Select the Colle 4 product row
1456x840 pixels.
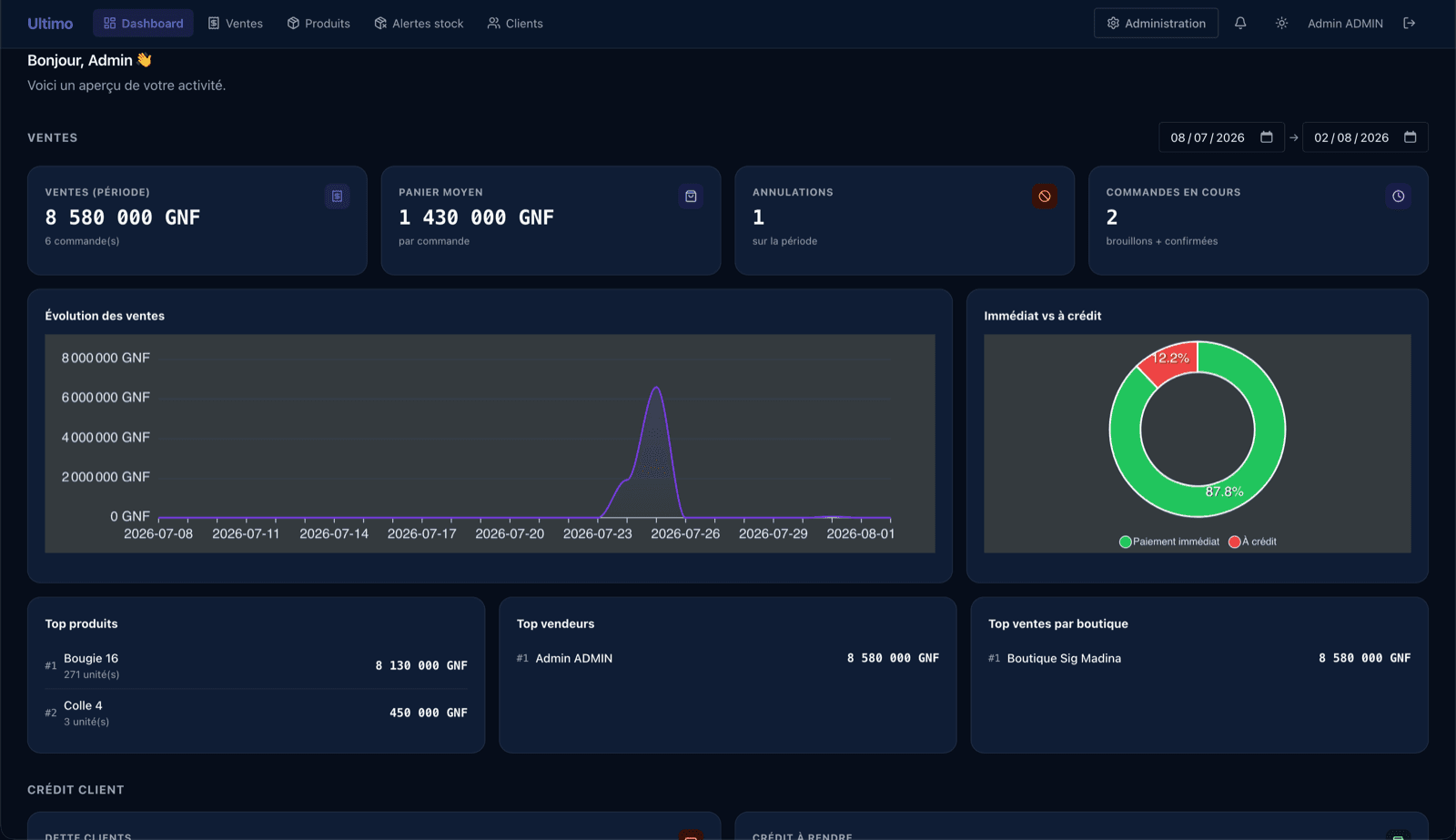pos(256,713)
